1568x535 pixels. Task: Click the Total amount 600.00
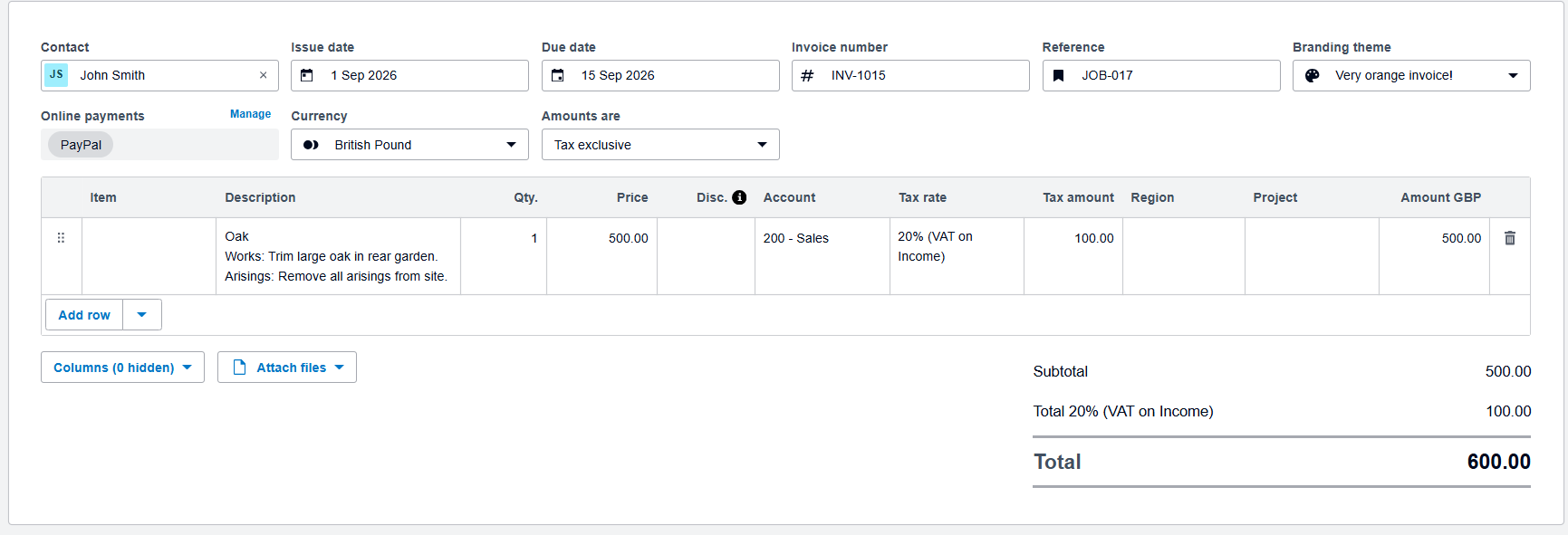[x=1499, y=462]
